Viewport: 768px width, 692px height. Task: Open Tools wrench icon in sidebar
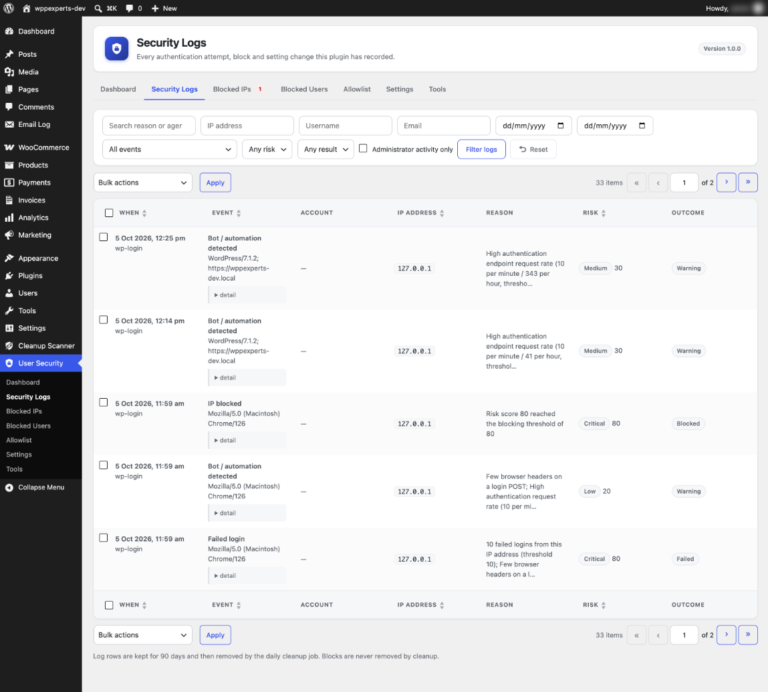pyautogui.click(x=9, y=310)
